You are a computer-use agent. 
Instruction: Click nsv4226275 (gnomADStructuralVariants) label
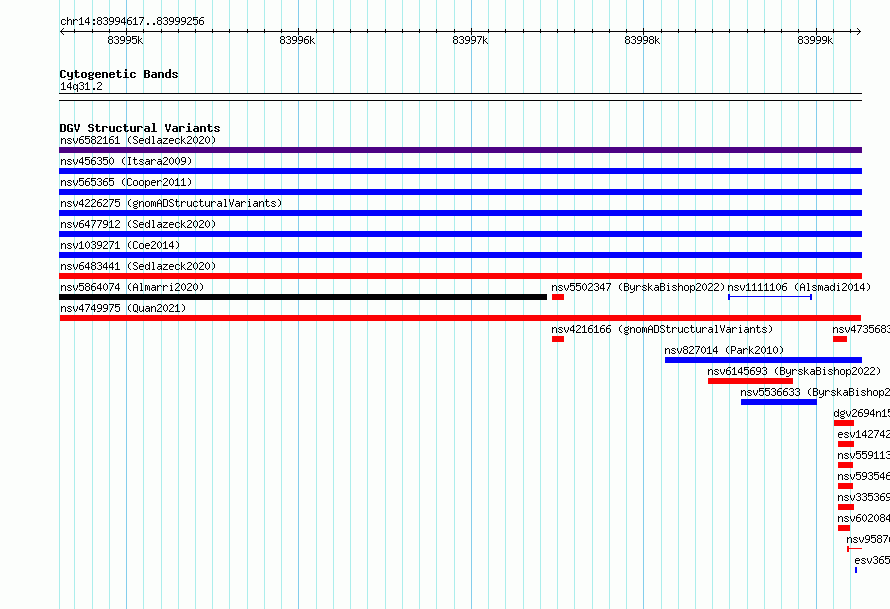(171, 203)
